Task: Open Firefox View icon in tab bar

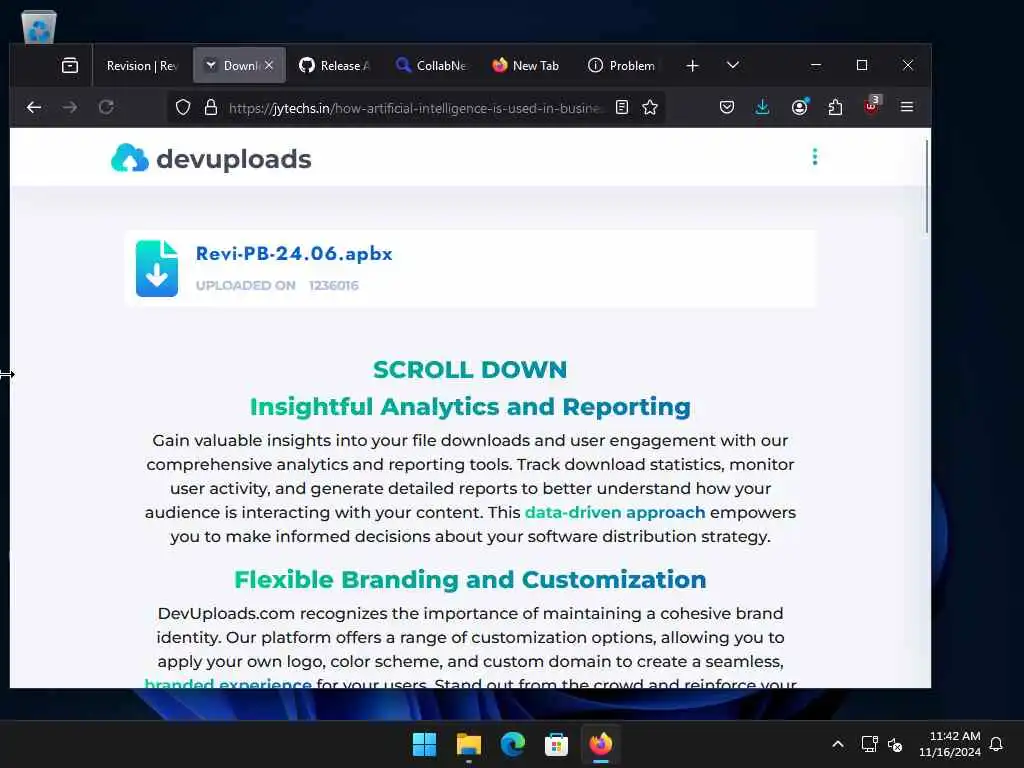Action: 70,65
